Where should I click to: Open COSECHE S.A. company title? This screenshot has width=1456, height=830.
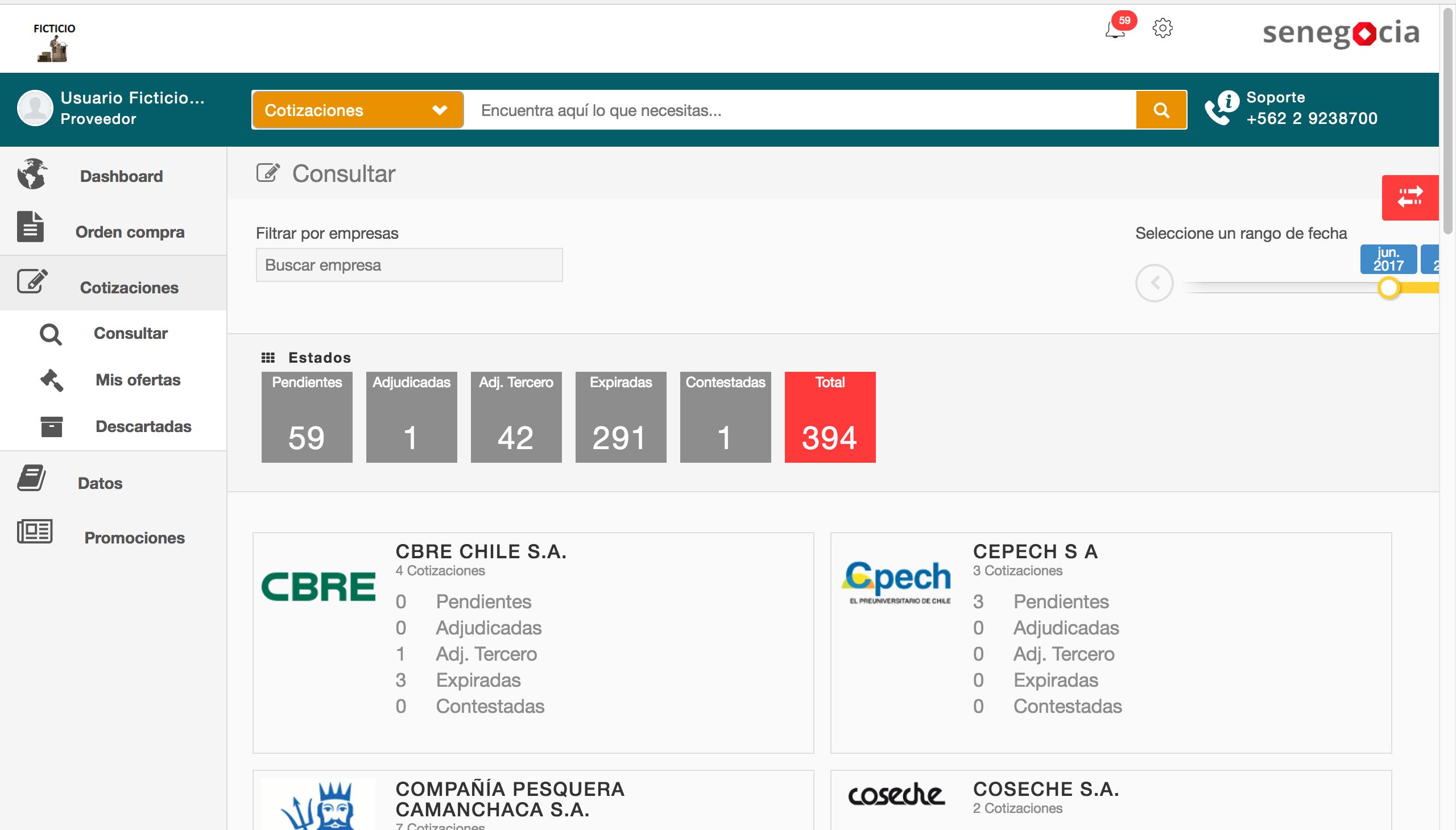point(1046,789)
